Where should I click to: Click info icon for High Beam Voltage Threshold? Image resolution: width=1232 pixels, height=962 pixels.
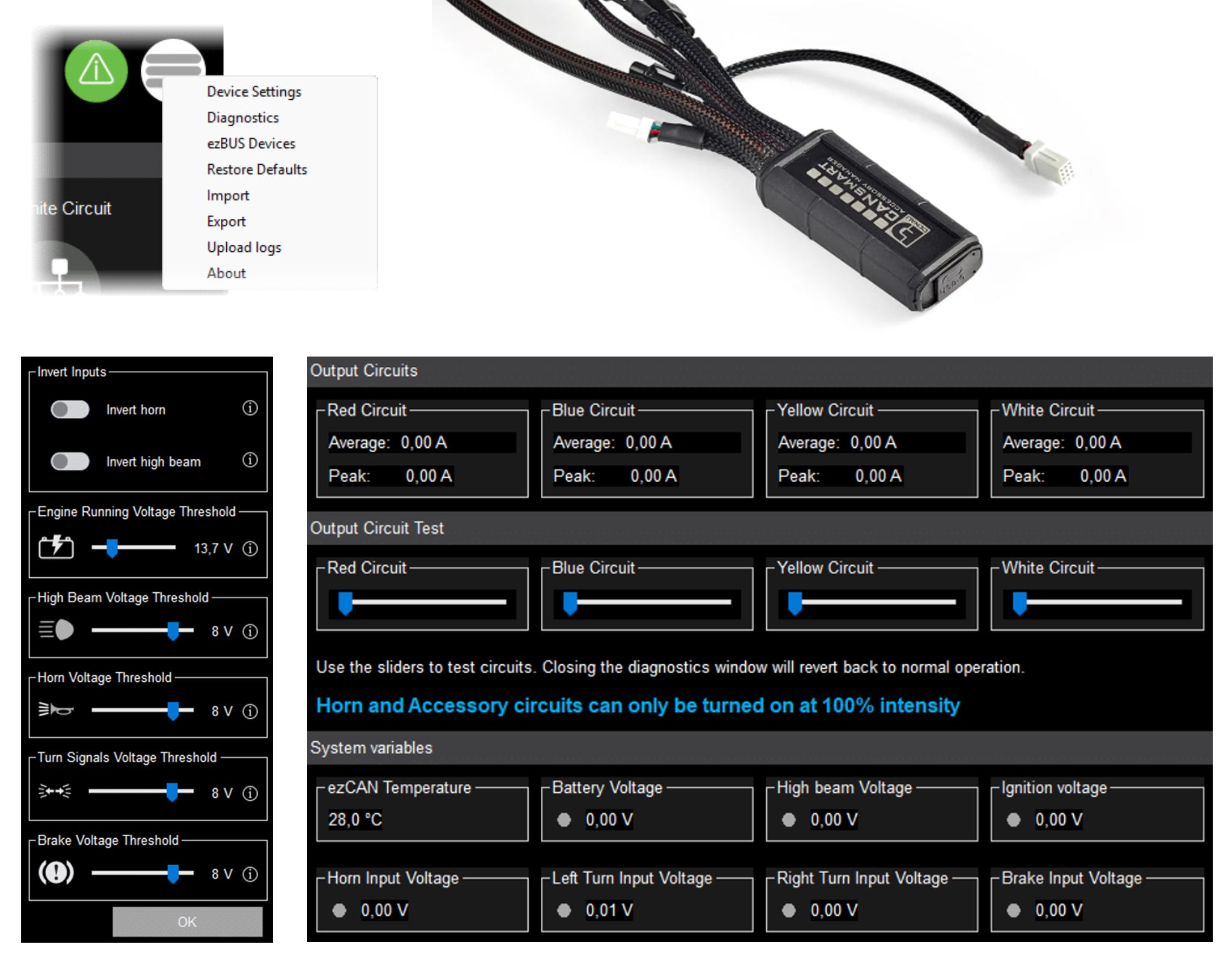250,631
